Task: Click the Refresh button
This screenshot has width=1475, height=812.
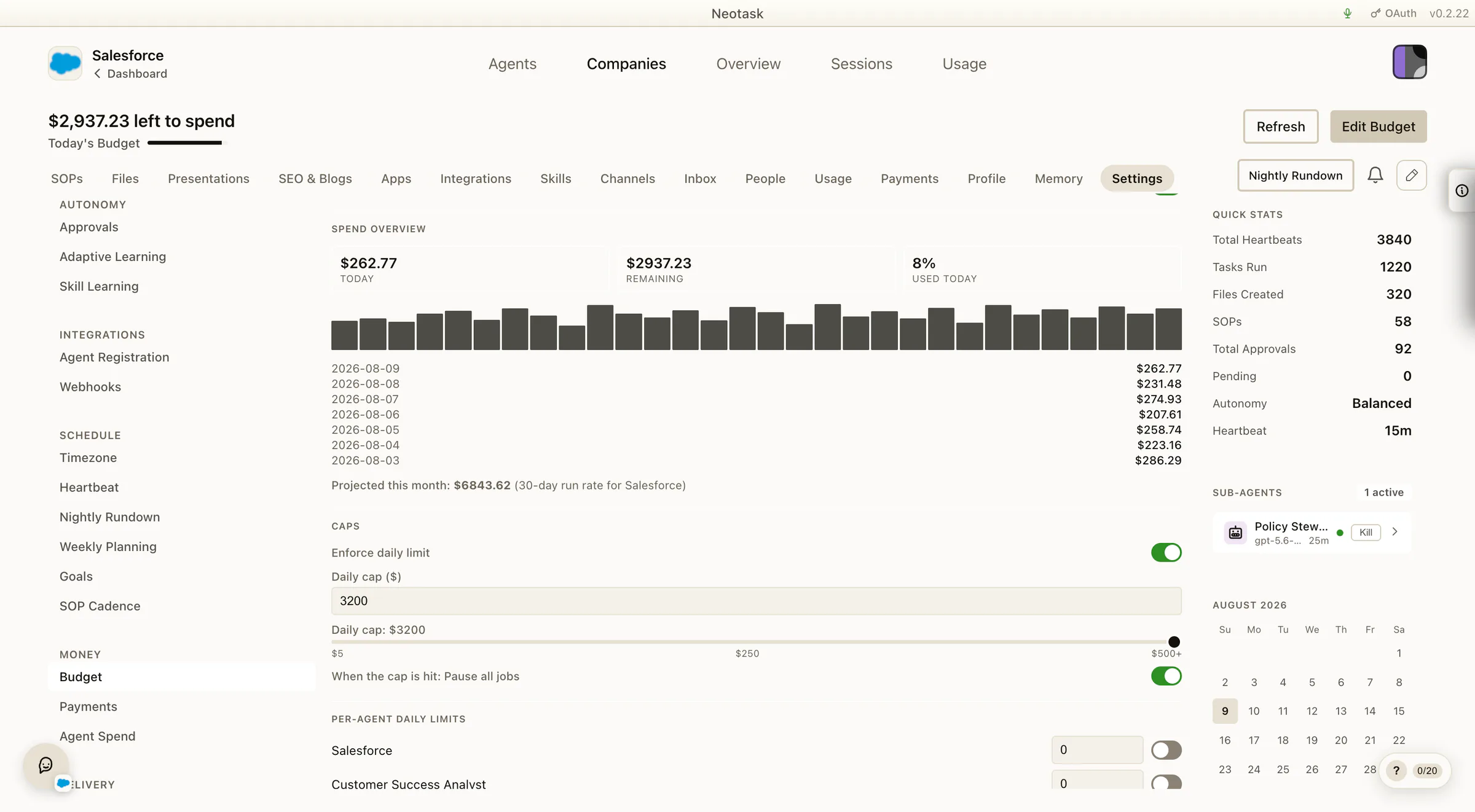Action: (1280, 127)
